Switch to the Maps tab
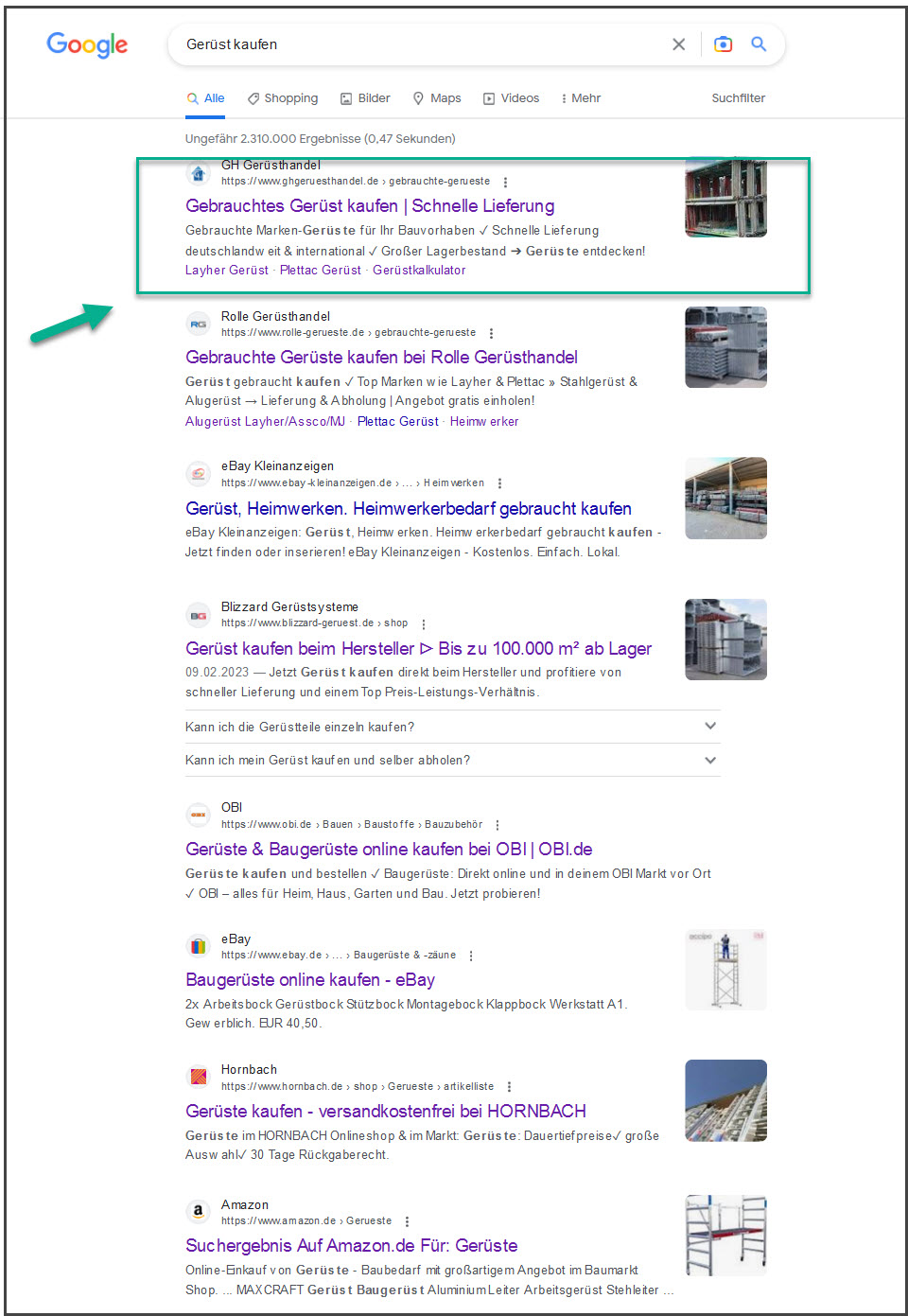Viewport: 908px width, 1316px height. click(x=437, y=98)
